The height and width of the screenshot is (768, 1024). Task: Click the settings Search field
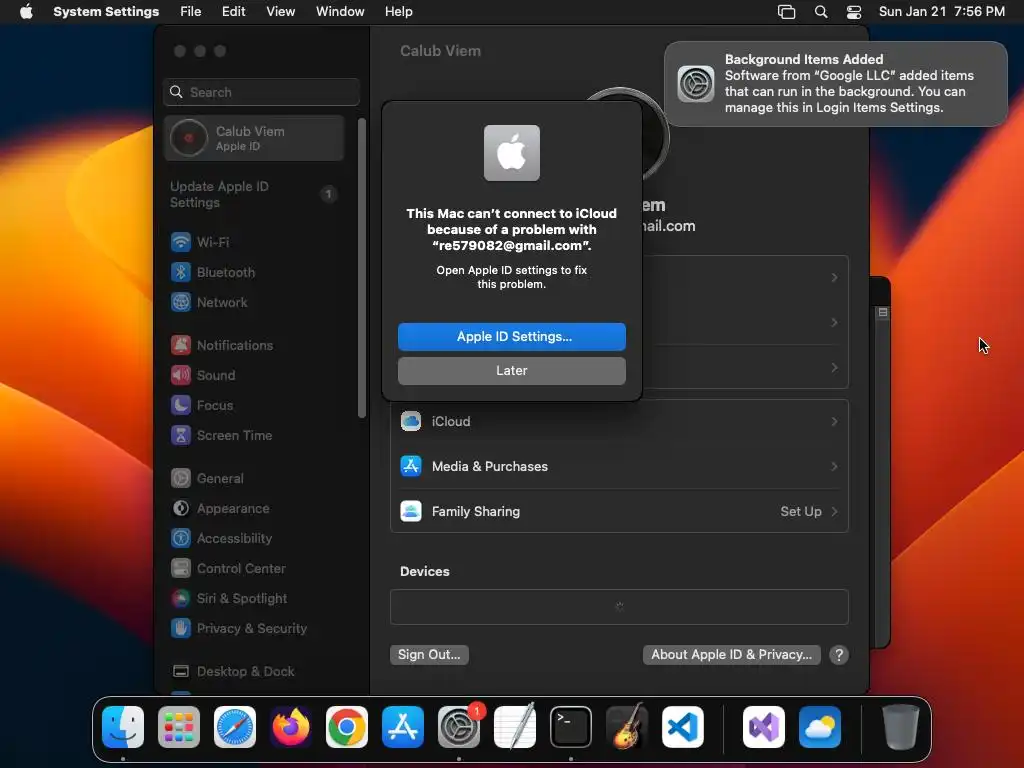(261, 92)
